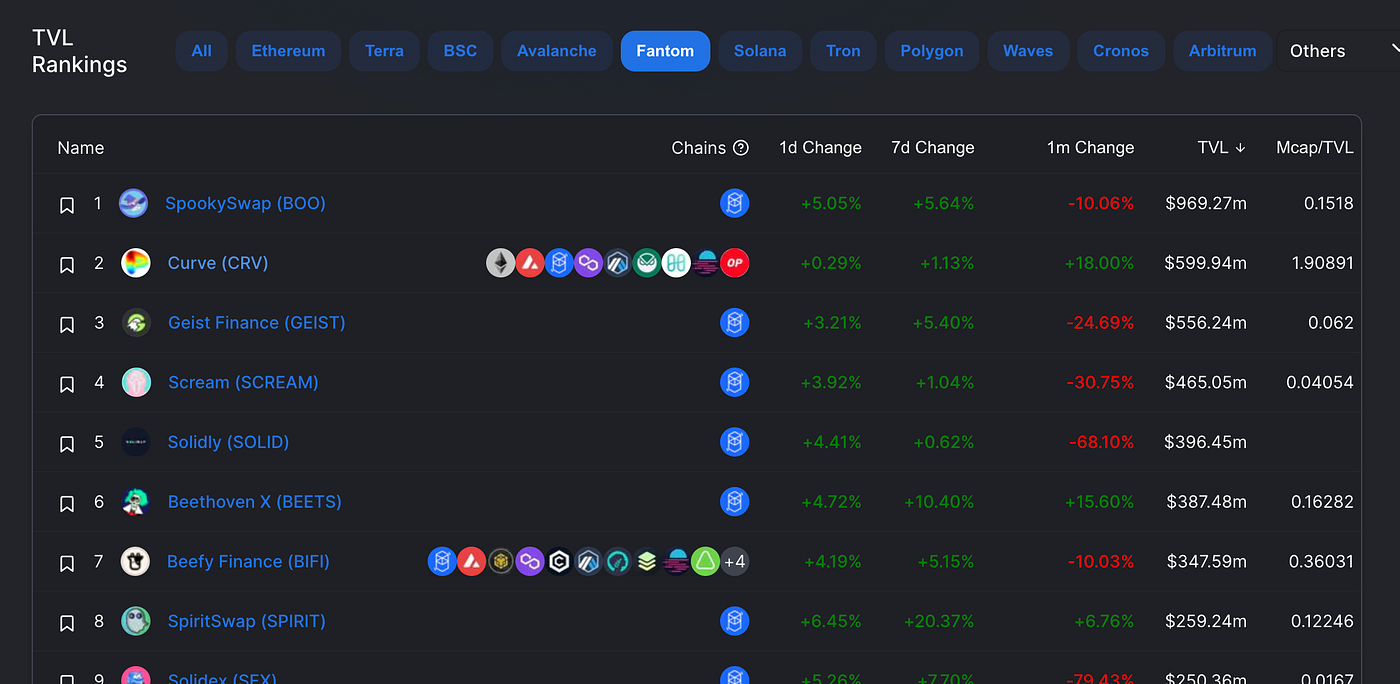1400x684 pixels.
Task: Toggle bookmark for Beefy Finance (BIFI)
Action: [x=67, y=563]
